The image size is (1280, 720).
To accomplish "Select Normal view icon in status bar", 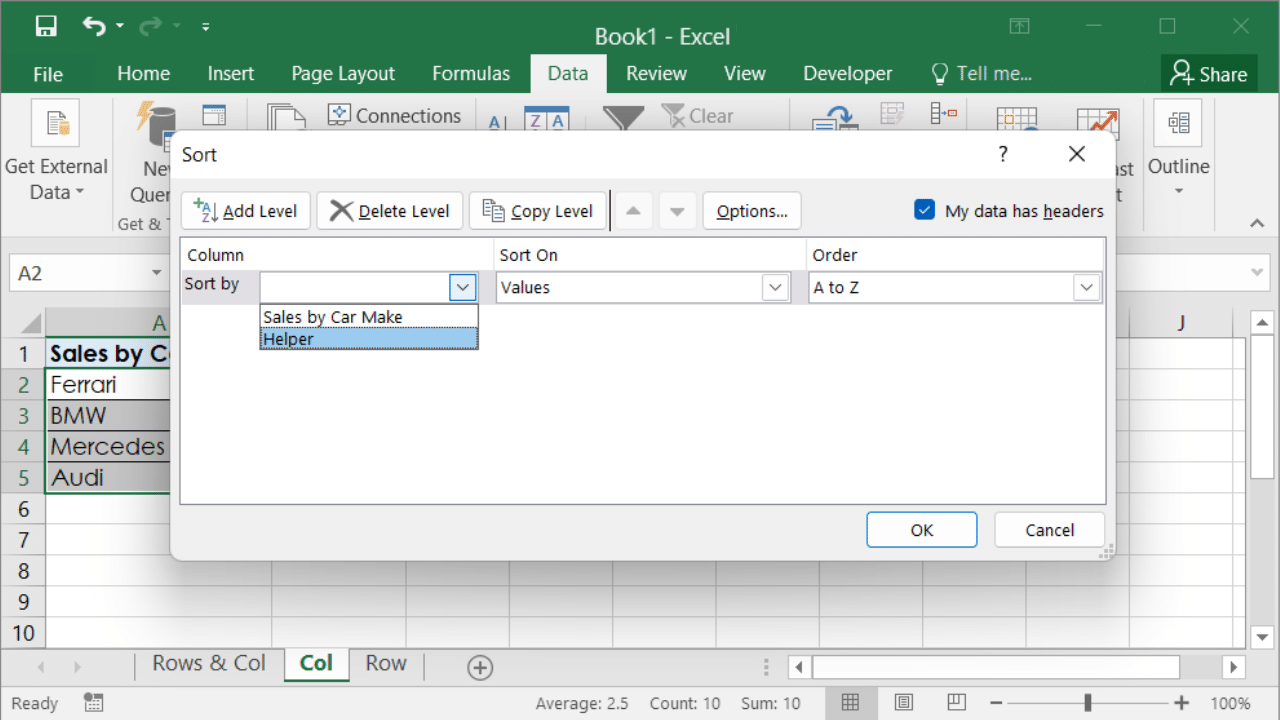I will pyautogui.click(x=850, y=702).
